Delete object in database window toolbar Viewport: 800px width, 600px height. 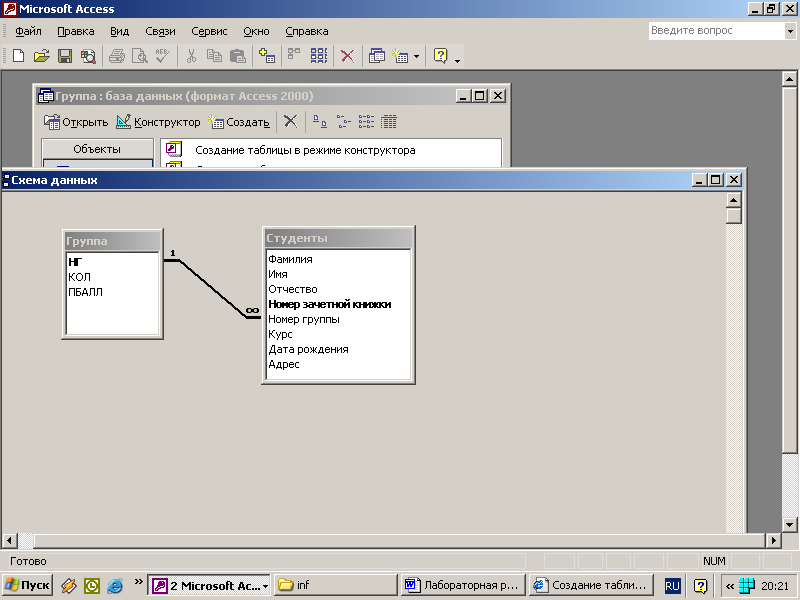click(x=290, y=121)
